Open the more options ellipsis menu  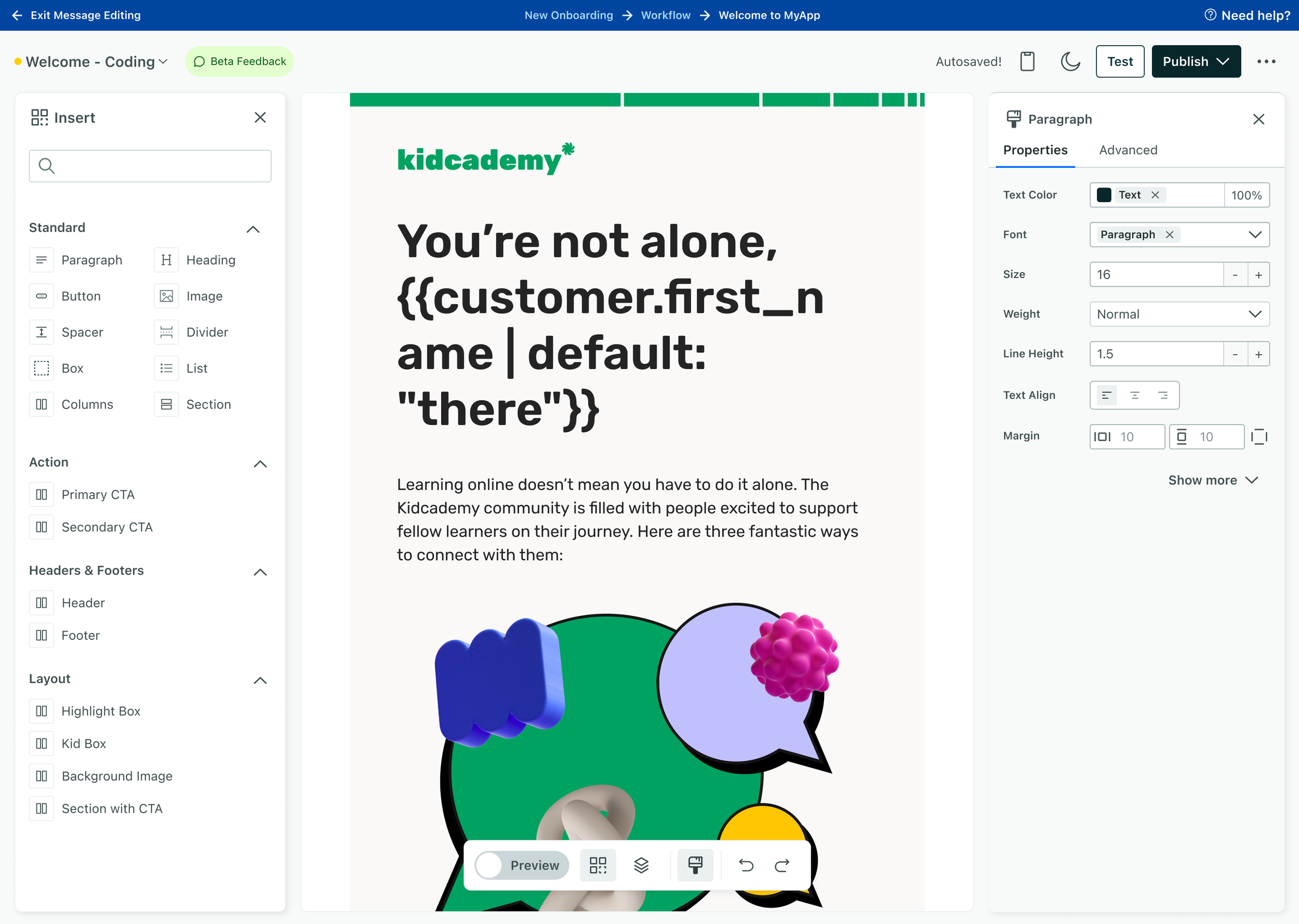tap(1266, 61)
